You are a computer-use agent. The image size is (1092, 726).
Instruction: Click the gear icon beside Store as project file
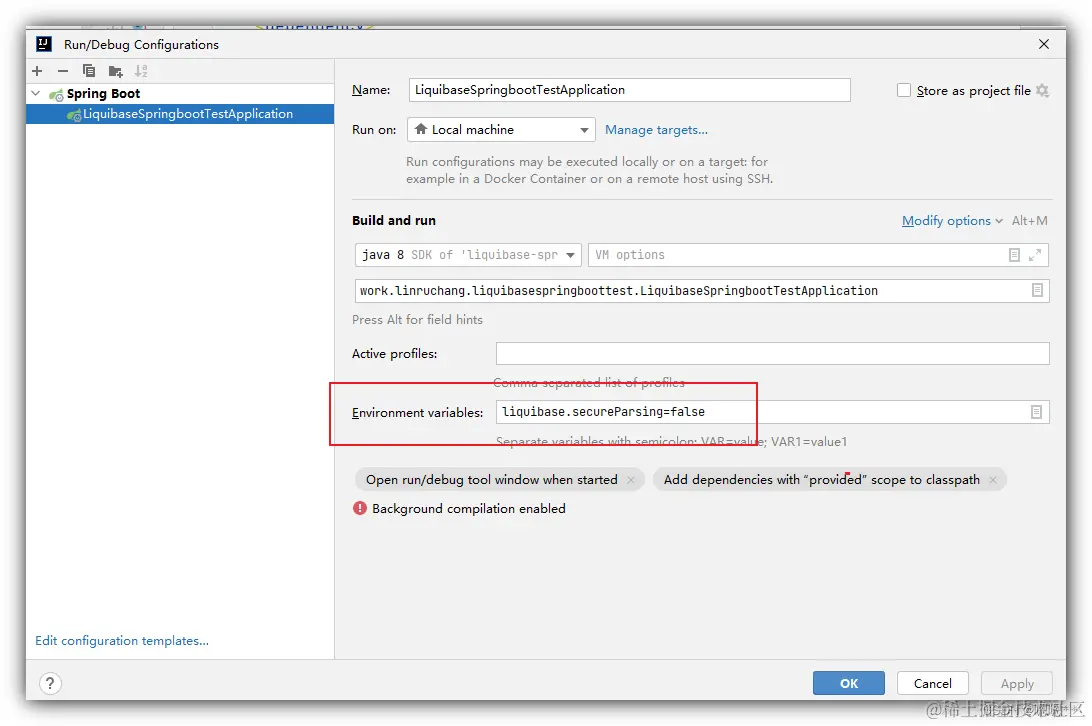click(1042, 91)
